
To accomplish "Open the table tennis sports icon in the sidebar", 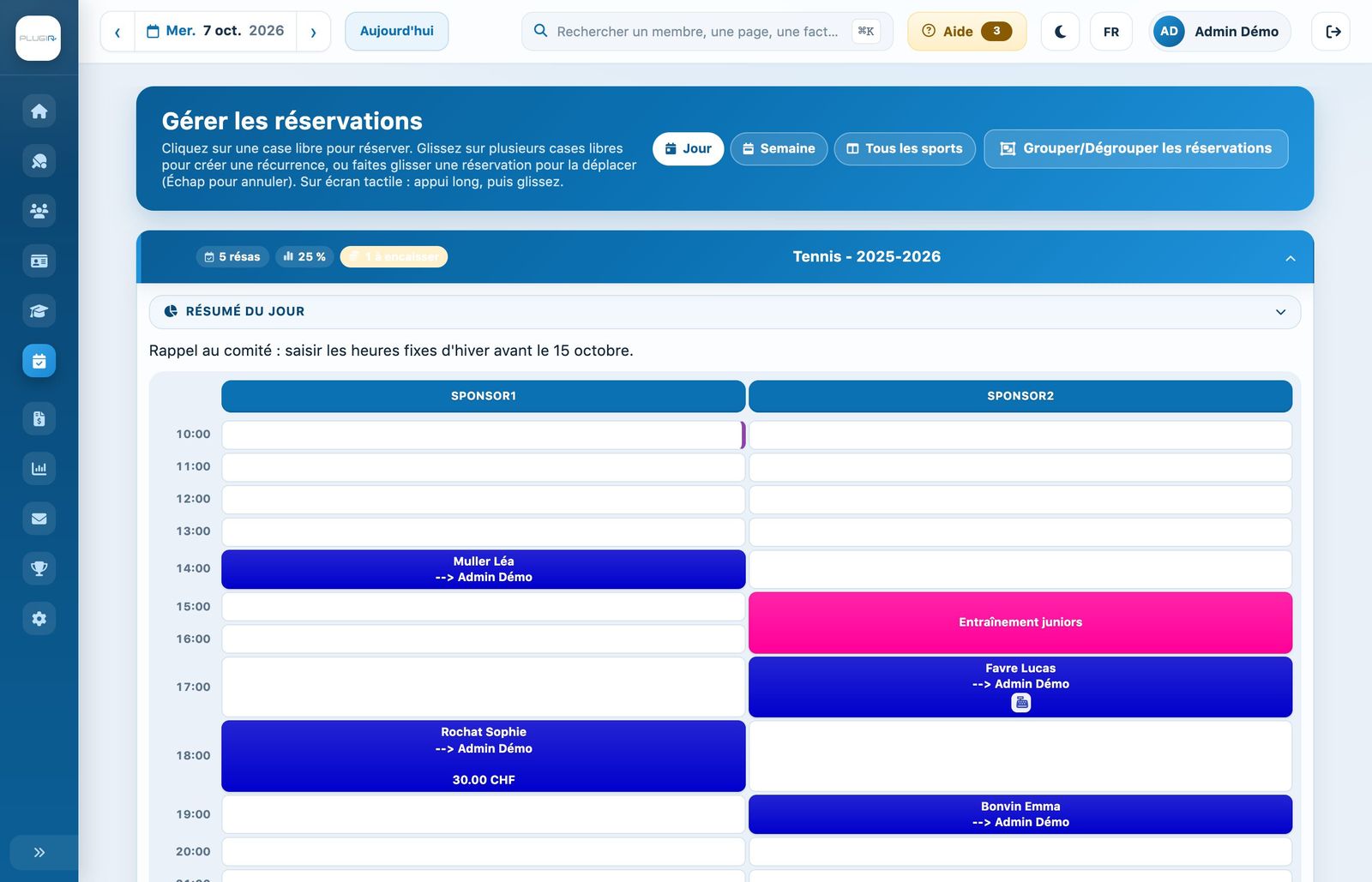I will 39,161.
